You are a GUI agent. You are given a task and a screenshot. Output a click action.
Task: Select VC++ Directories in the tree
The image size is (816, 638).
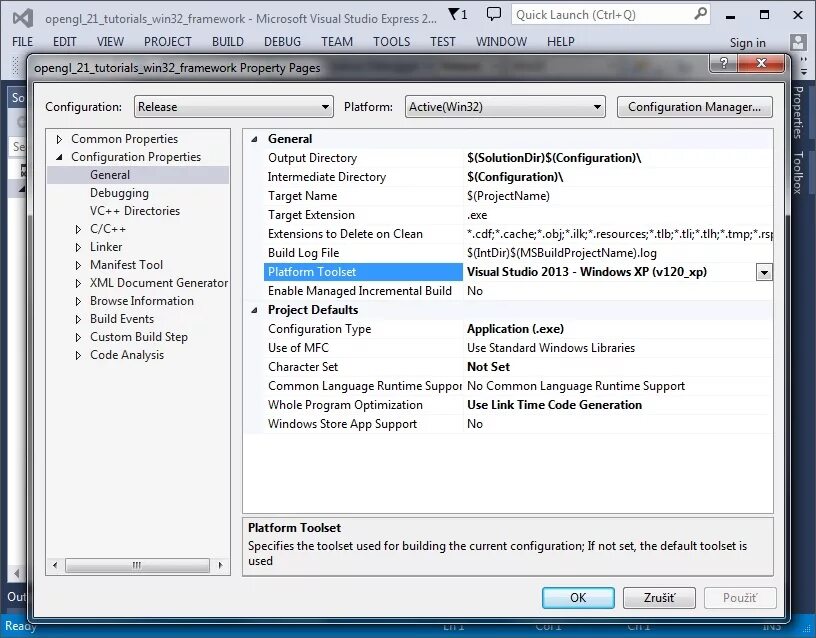(135, 211)
